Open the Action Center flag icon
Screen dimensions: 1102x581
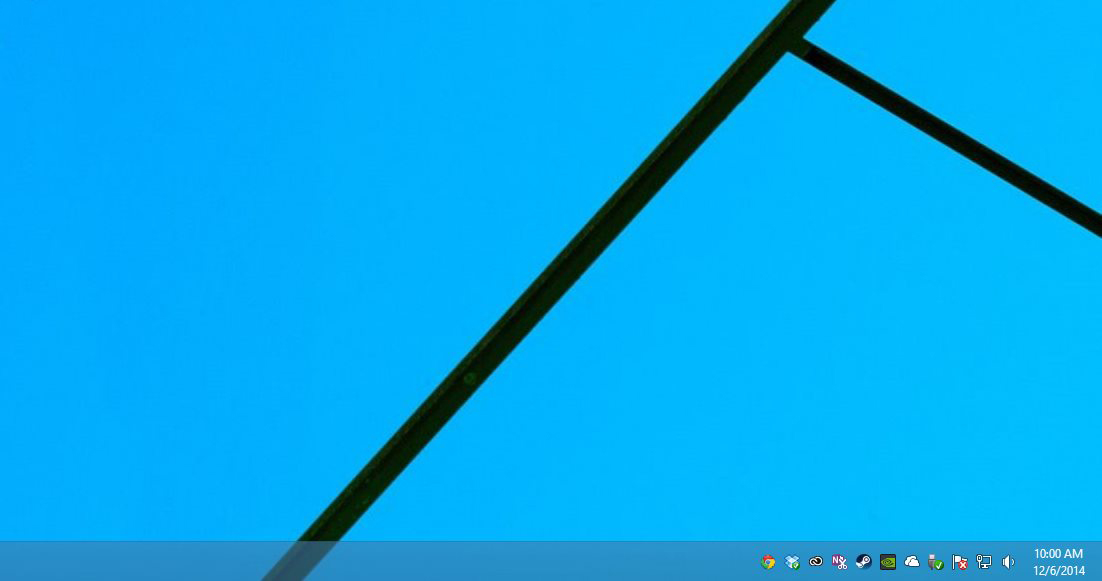click(x=959, y=561)
